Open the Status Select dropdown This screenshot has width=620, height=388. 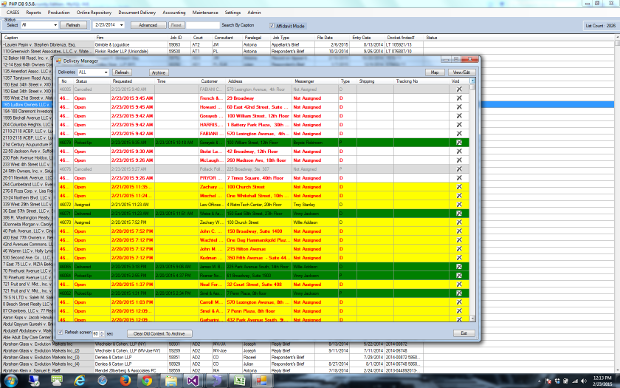(55, 25)
